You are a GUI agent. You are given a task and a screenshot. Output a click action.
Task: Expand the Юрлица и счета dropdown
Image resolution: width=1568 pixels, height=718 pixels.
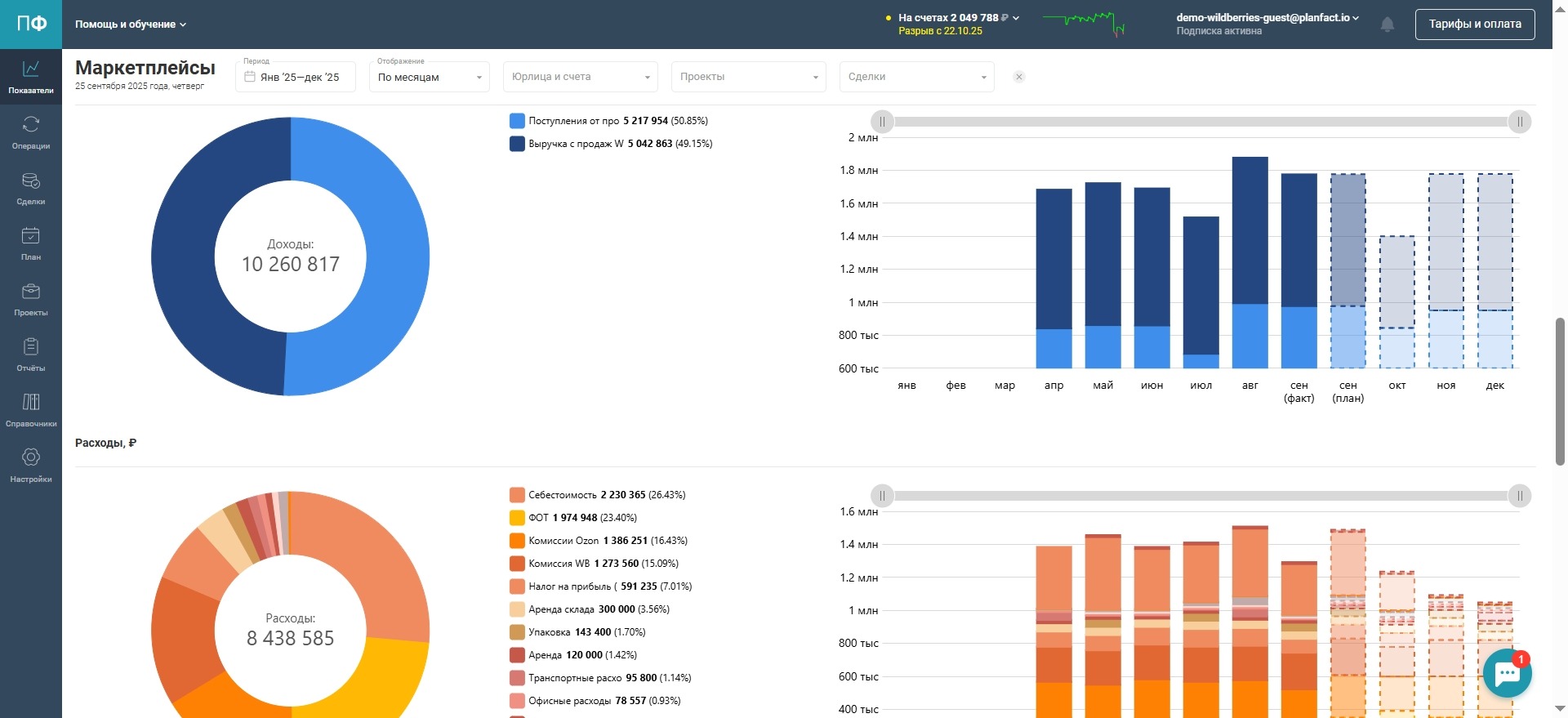point(581,77)
